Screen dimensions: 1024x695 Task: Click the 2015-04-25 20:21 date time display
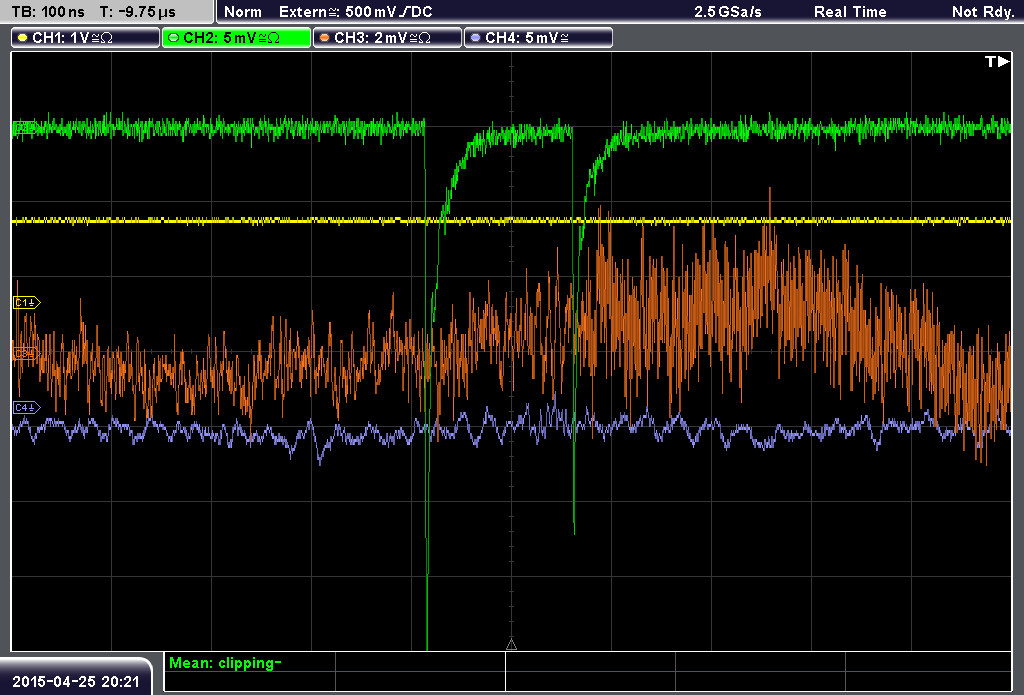pos(76,682)
